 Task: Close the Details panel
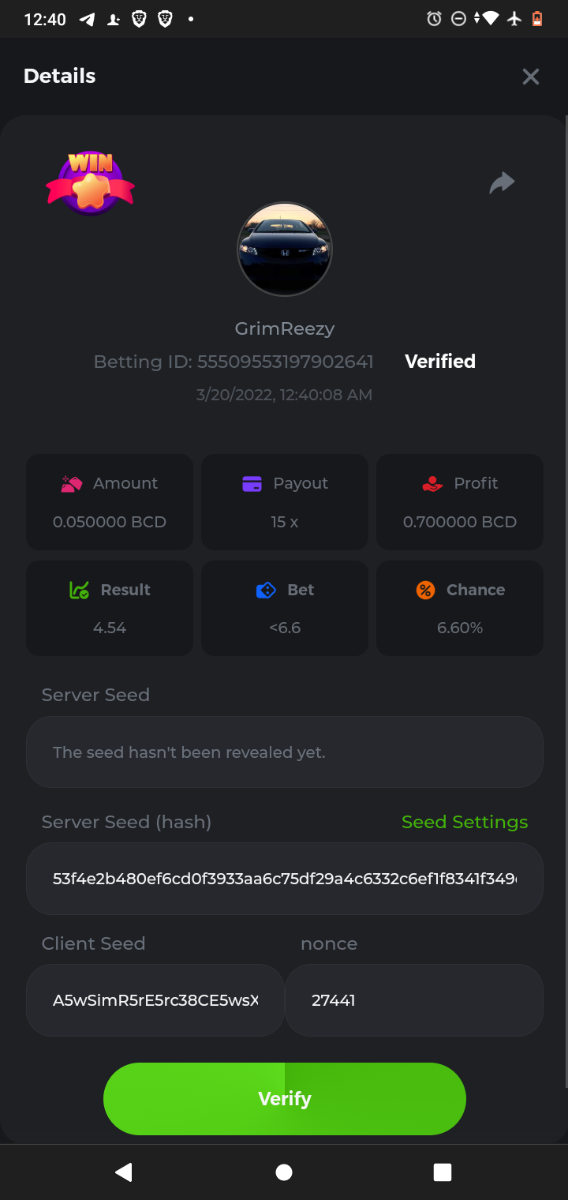click(531, 76)
